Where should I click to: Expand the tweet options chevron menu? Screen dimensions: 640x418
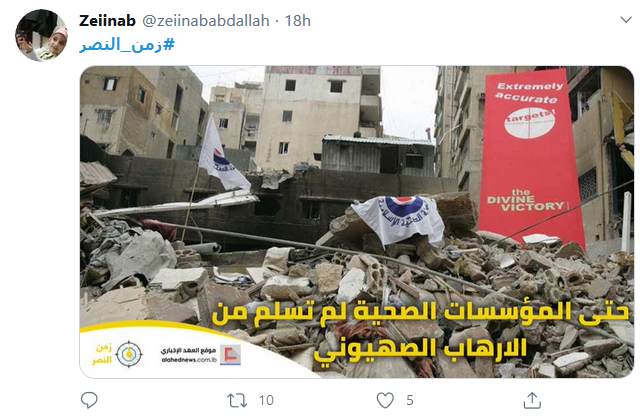click(x=626, y=20)
